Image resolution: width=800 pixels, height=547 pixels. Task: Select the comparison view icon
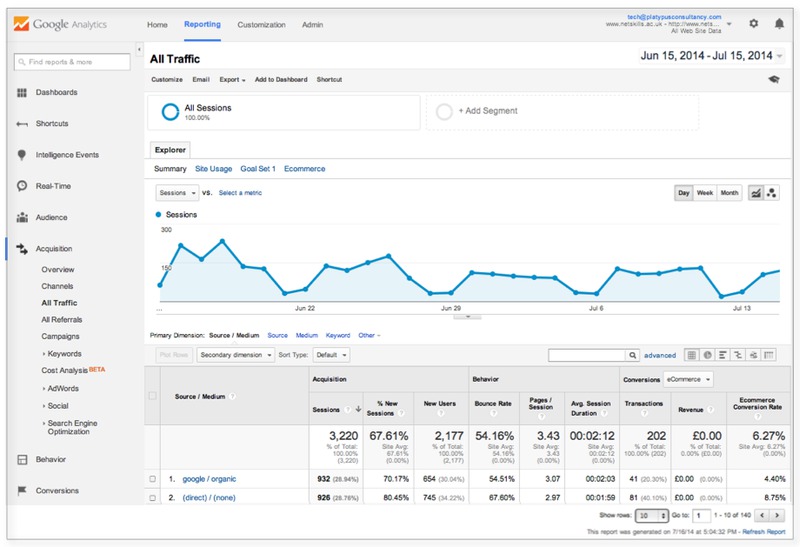(738, 355)
